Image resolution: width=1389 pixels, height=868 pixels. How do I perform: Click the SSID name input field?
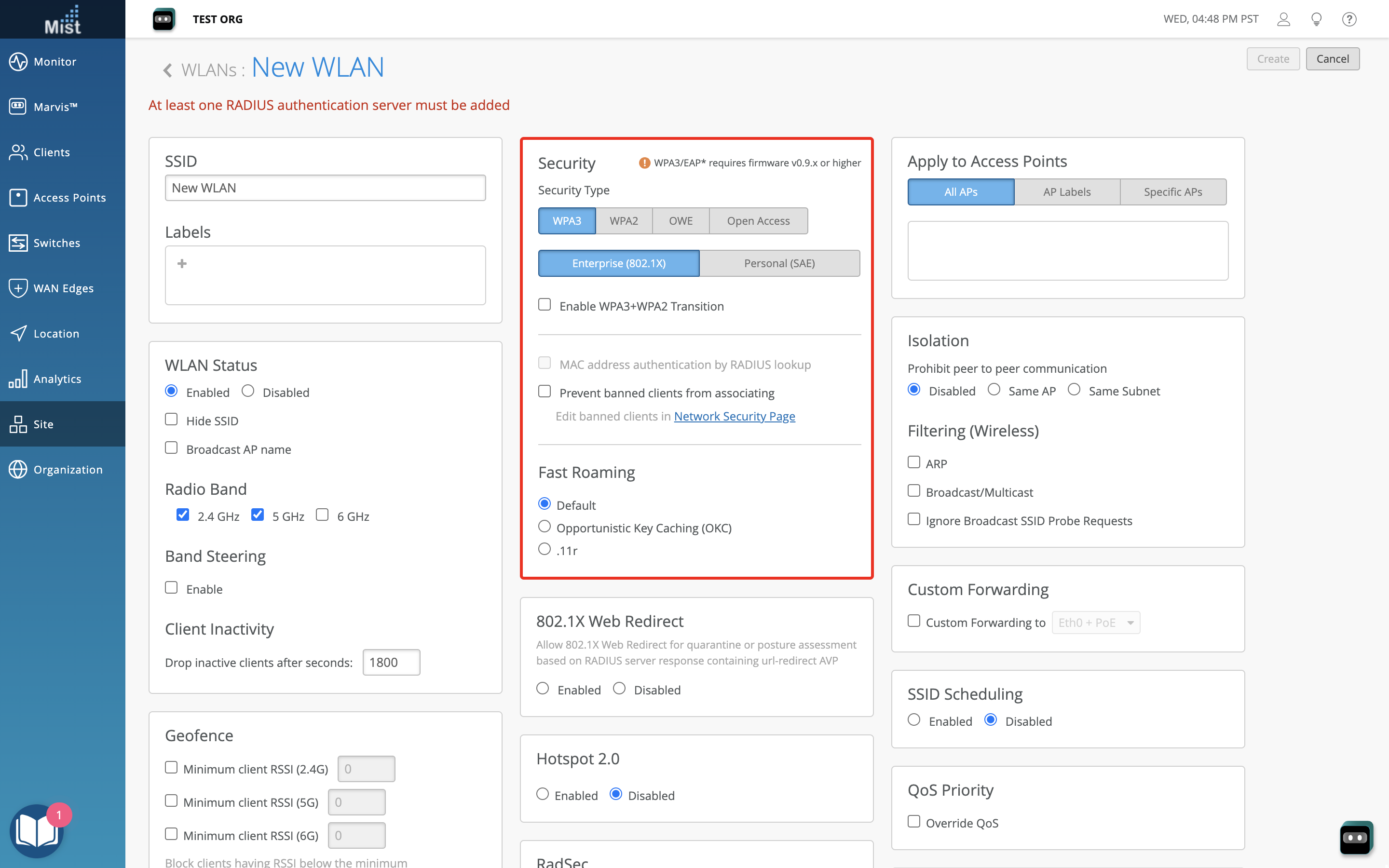(325, 188)
